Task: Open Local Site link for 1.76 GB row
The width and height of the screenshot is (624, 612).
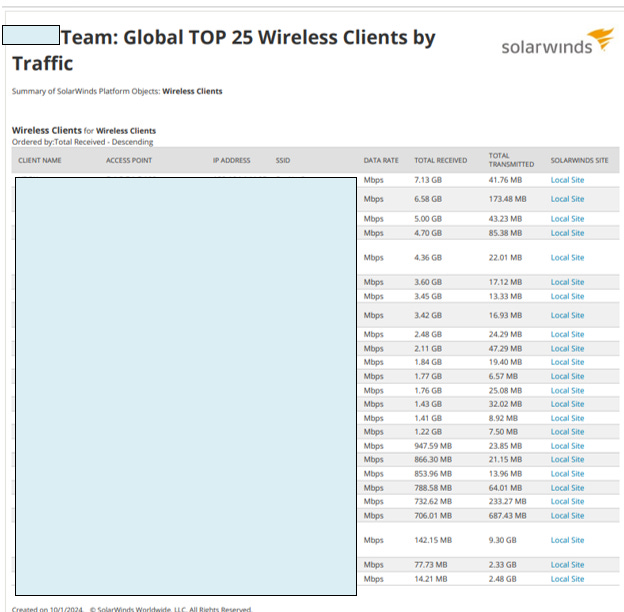Action: 567,391
